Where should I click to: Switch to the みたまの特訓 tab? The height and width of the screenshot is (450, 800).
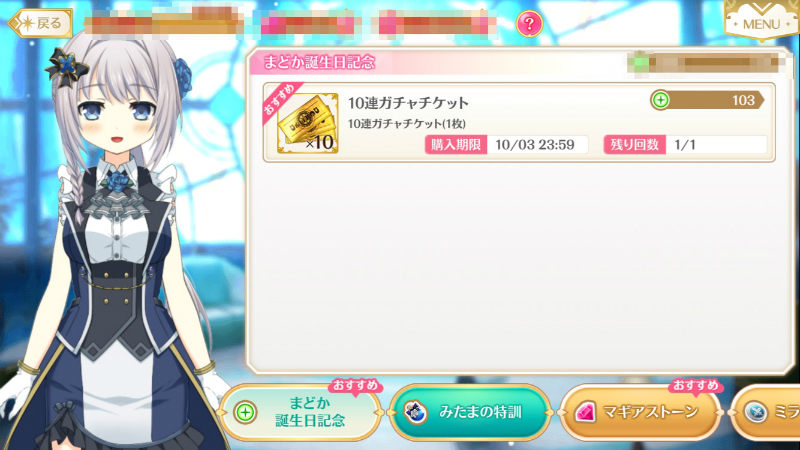tap(470, 412)
